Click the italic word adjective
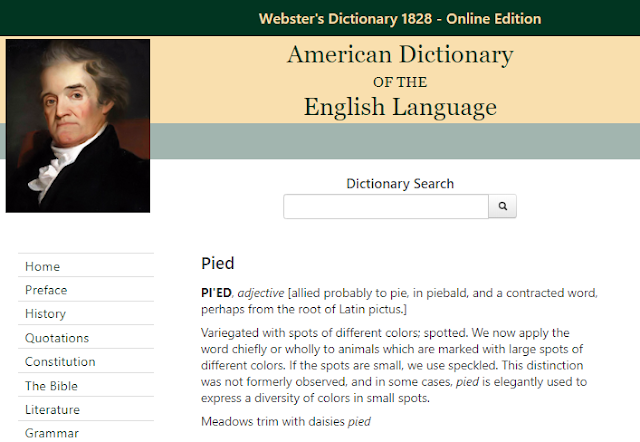The image size is (640, 442). (261, 293)
